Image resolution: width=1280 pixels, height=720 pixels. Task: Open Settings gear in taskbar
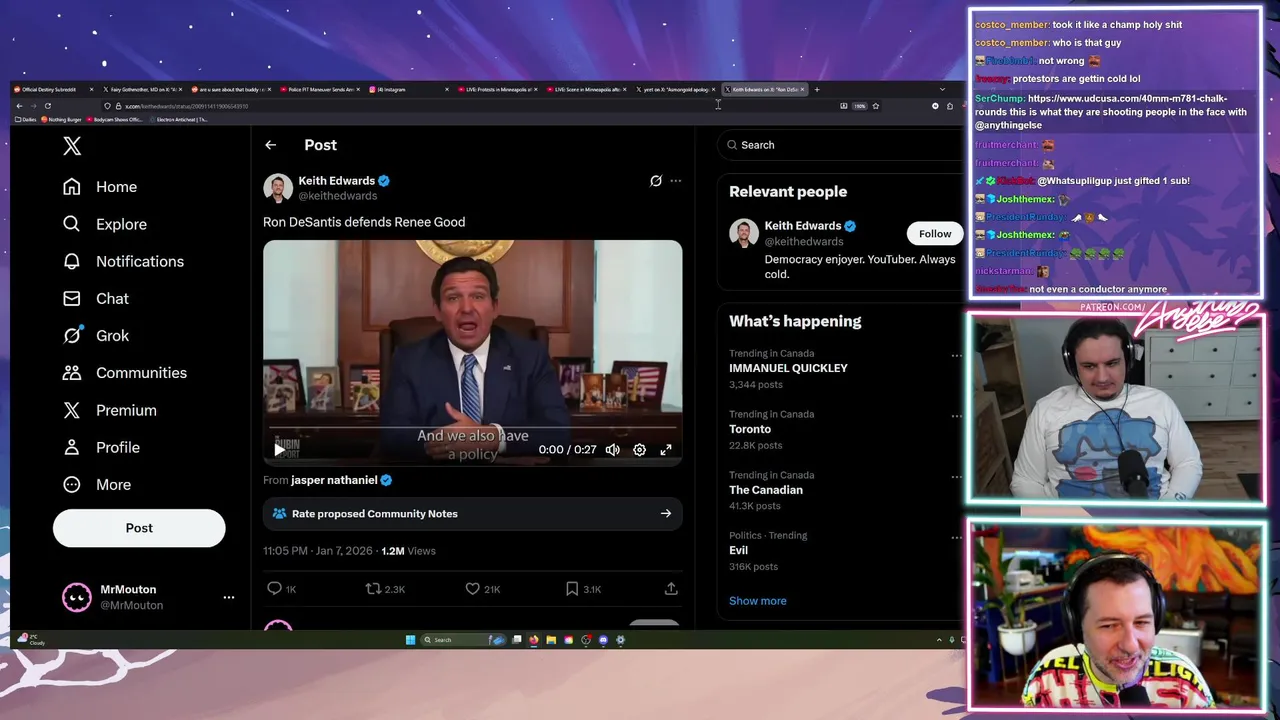(620, 640)
